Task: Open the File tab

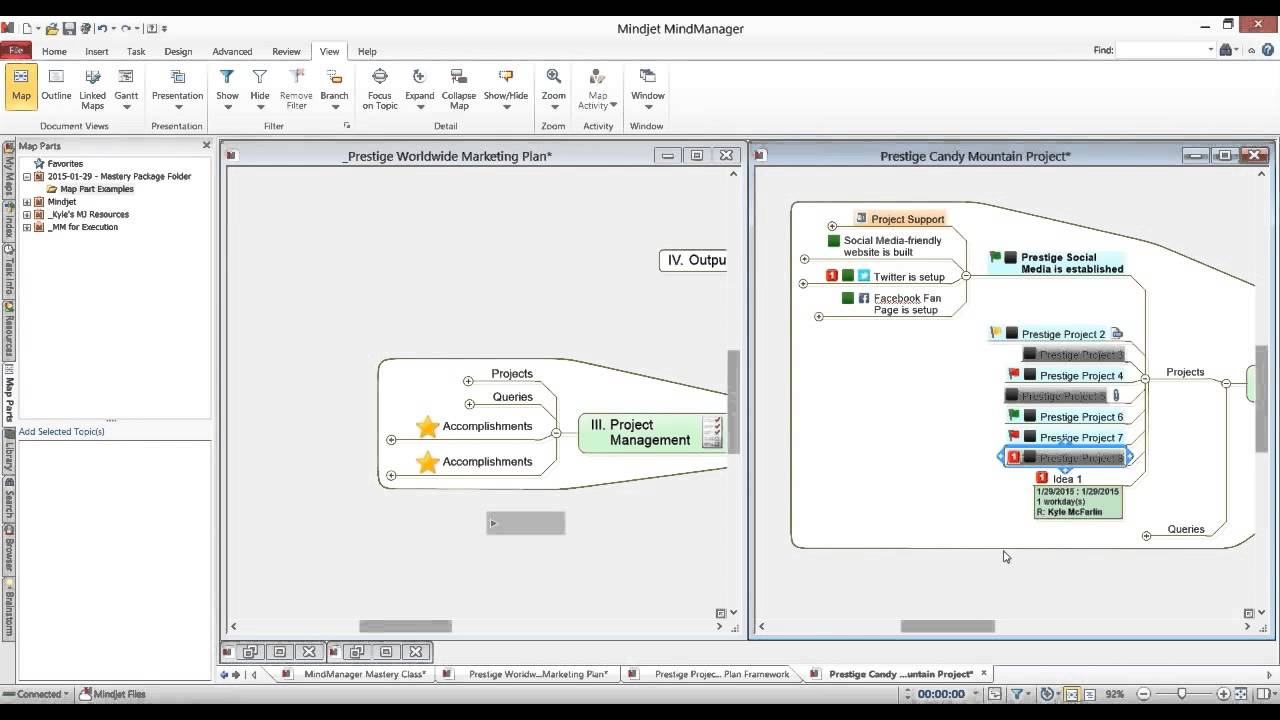Action: [16, 50]
